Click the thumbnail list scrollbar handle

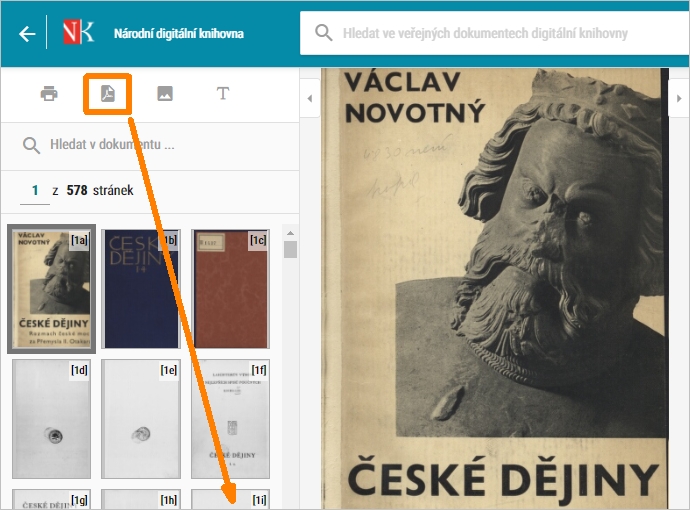[290, 249]
